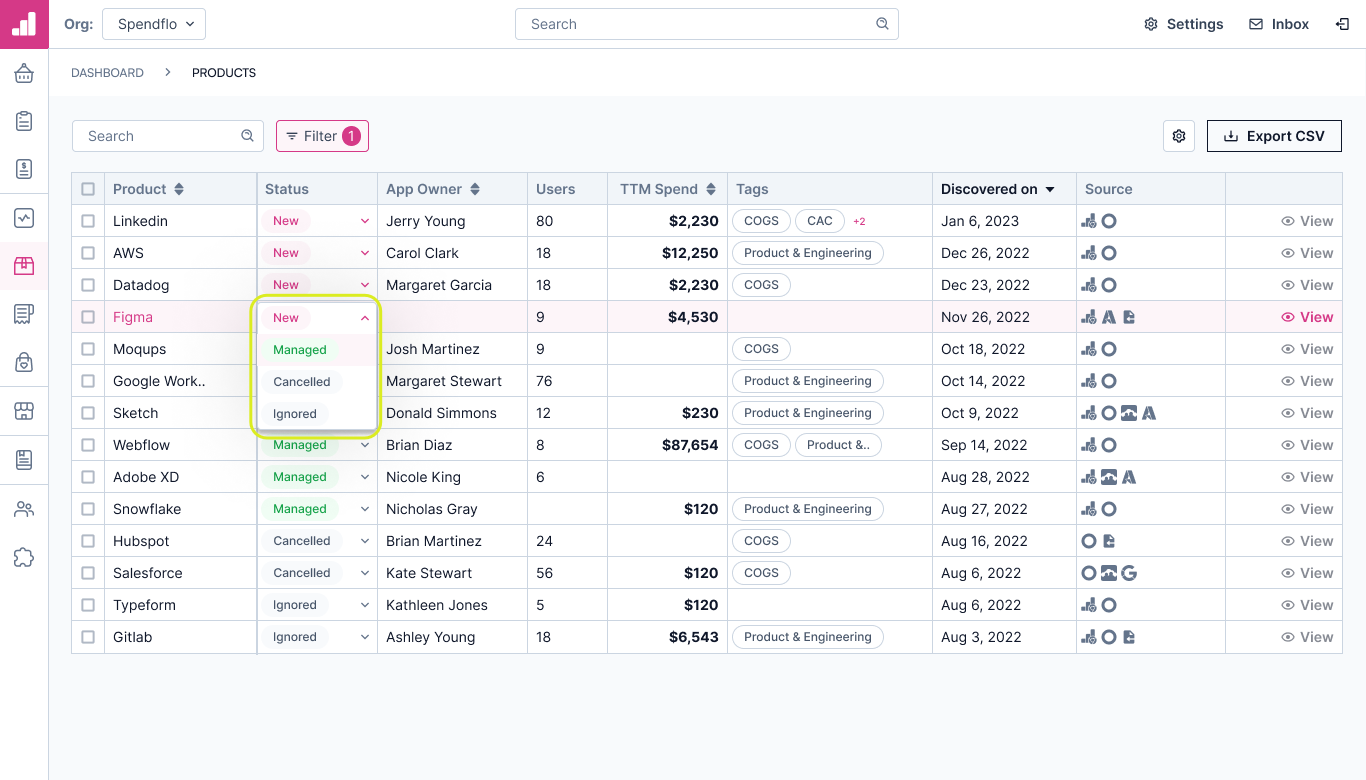Click View for the Salesforce row
Screen dimensions: 1366x780
click(x=1307, y=573)
